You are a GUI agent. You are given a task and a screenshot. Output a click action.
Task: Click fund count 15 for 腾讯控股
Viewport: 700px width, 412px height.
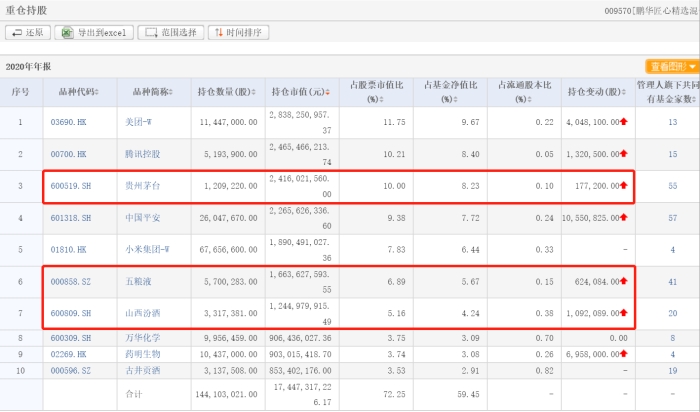672,154
